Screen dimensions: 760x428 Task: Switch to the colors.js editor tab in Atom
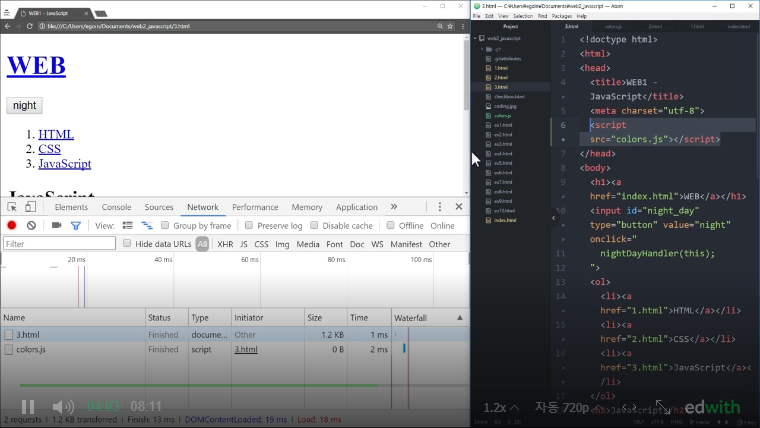613,26
